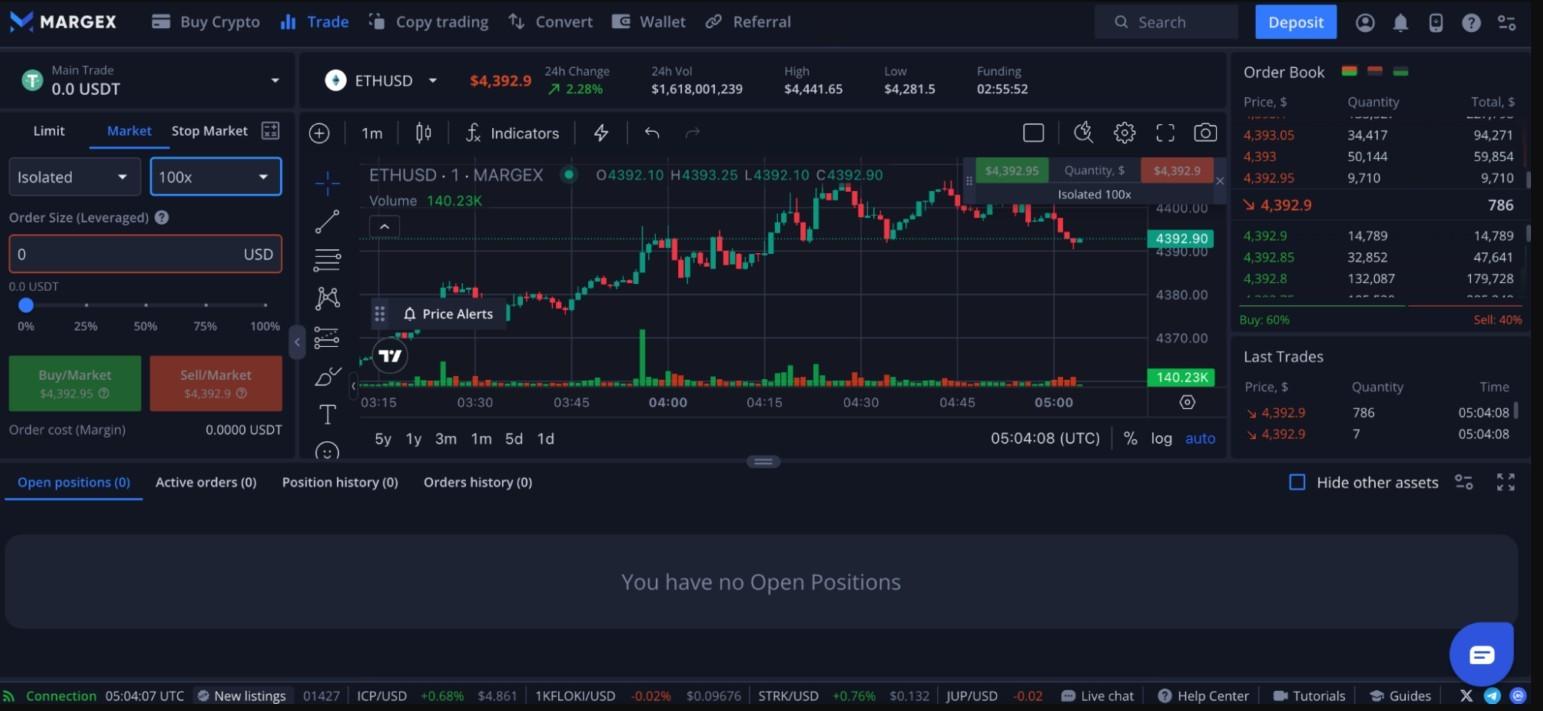
Task: Open the XABCD pattern drawing tool
Action: [327, 297]
